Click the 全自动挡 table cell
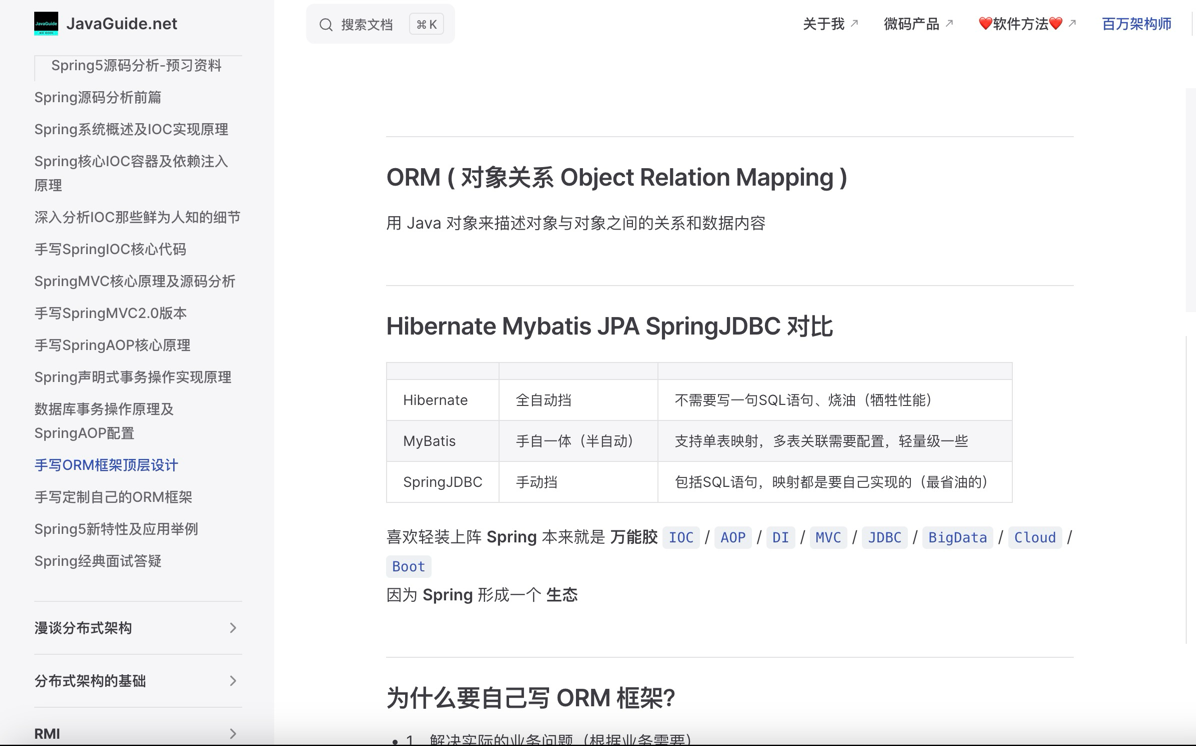This screenshot has width=1196, height=746. 578,400
